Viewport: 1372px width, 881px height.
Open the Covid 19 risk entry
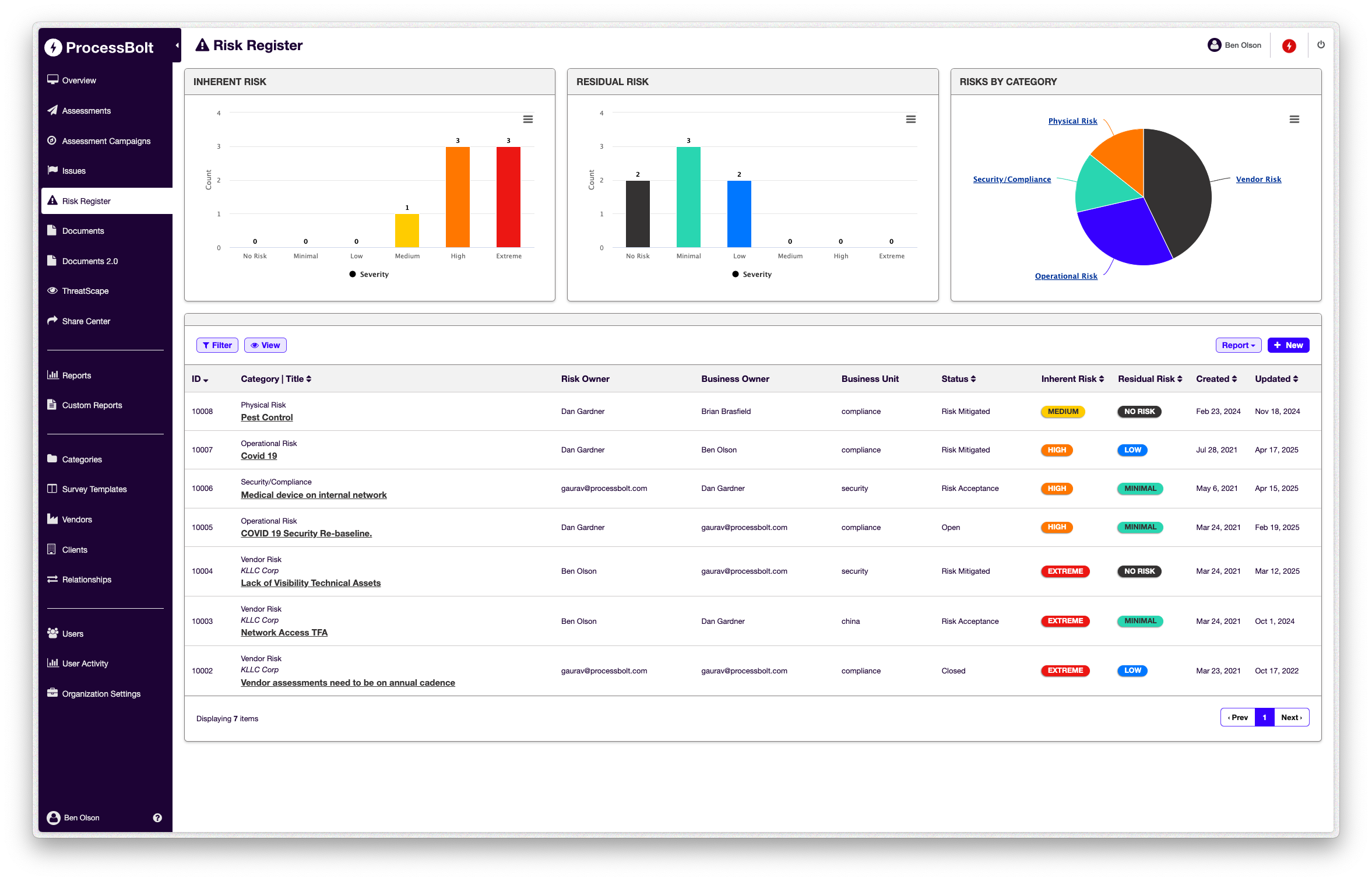(258, 455)
